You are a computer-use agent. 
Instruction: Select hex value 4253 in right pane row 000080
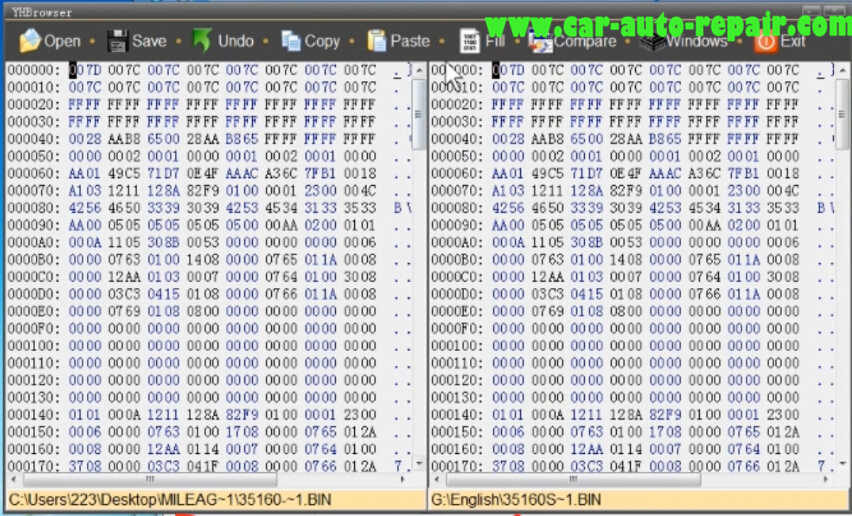[665, 208]
